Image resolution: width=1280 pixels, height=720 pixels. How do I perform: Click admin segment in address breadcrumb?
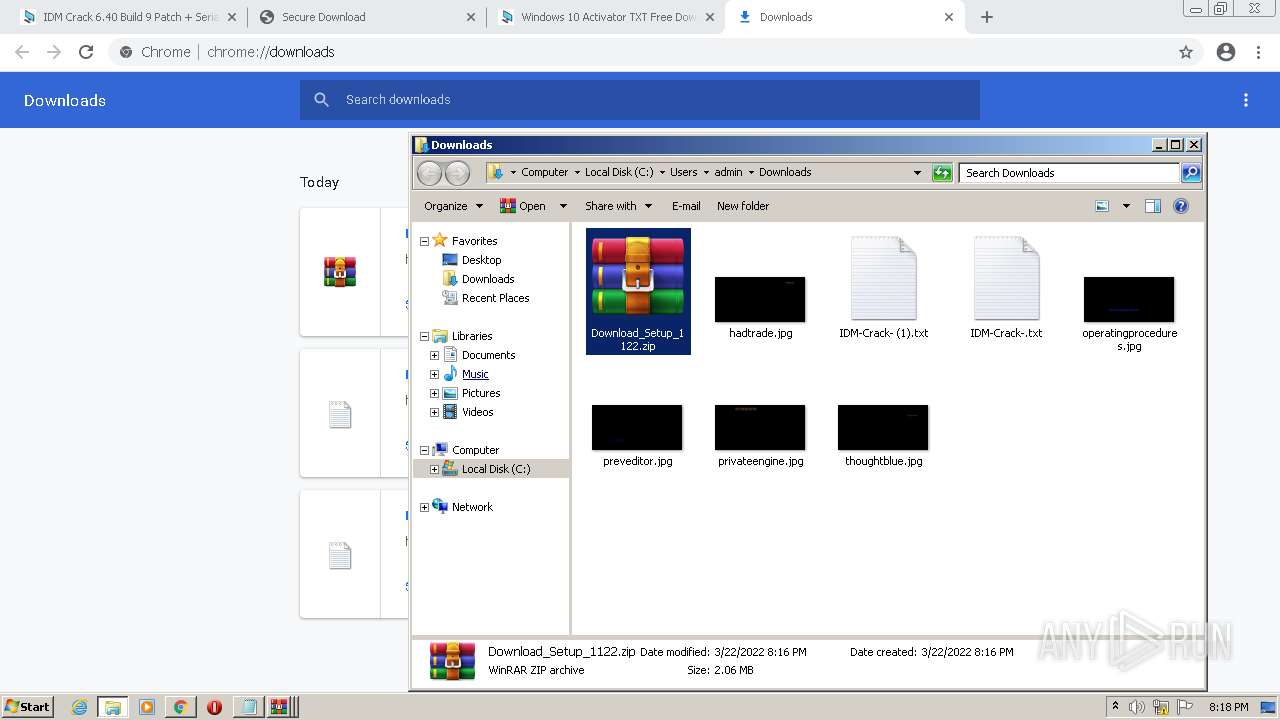(x=728, y=172)
